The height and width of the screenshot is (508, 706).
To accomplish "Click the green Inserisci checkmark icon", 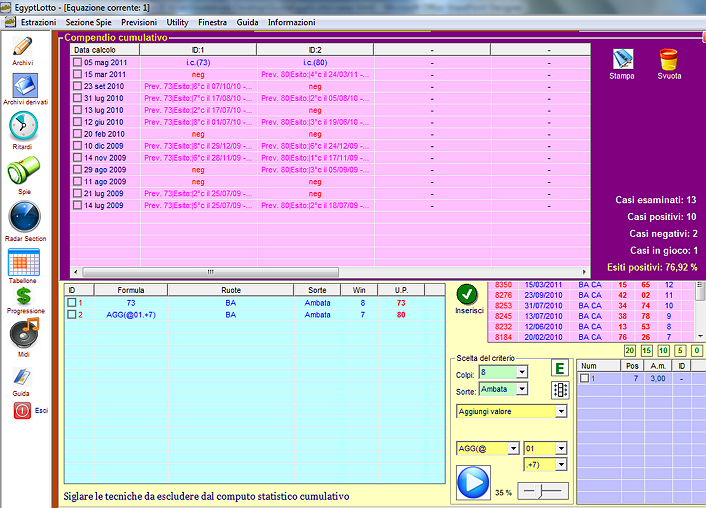I will pos(467,295).
